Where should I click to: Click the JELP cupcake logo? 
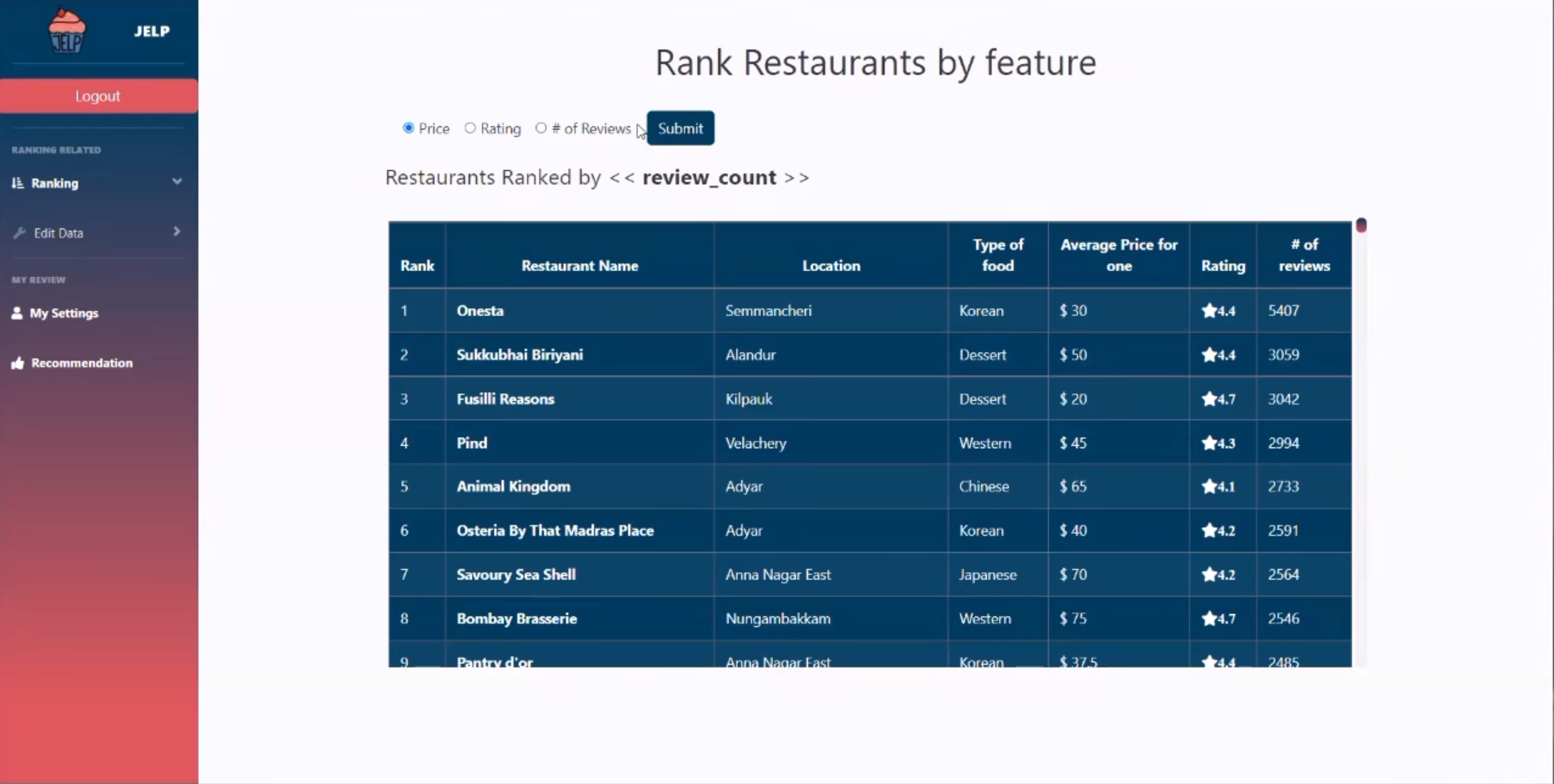click(66, 31)
